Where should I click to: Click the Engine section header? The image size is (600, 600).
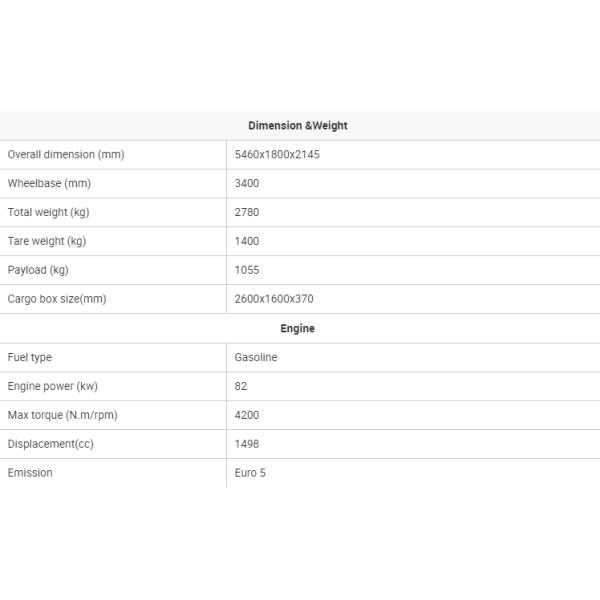(x=297, y=328)
